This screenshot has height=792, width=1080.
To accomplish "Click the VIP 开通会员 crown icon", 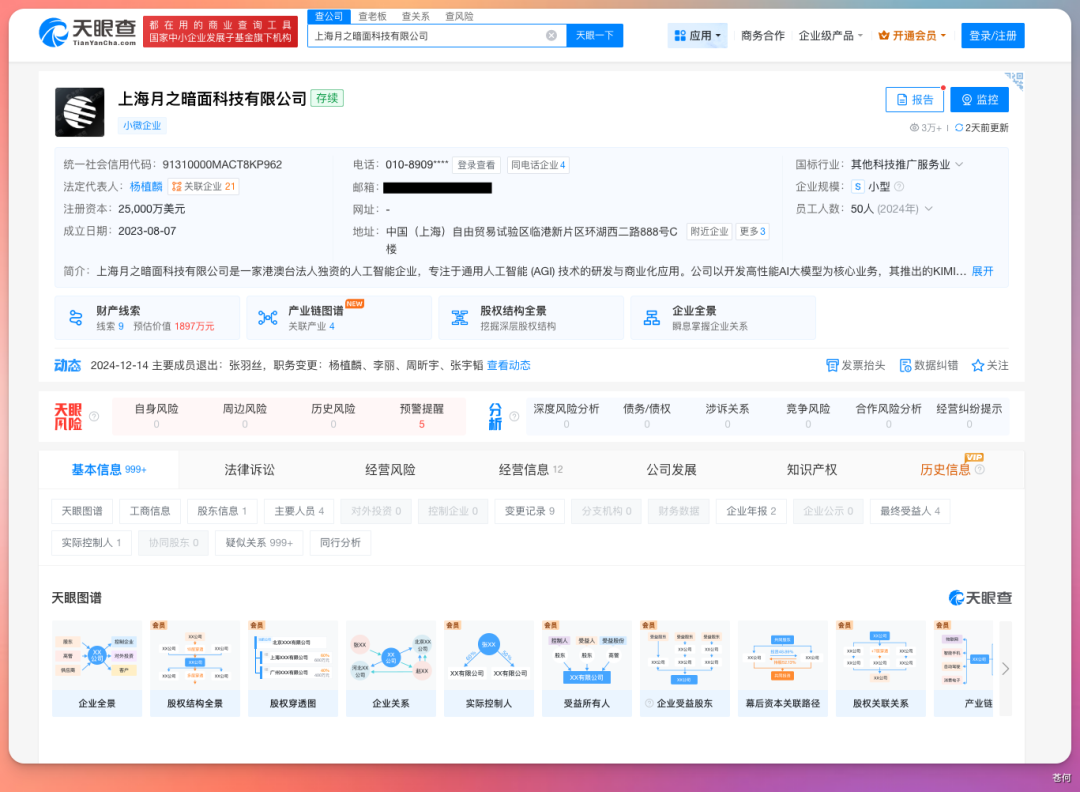I will pyautogui.click(x=884, y=36).
